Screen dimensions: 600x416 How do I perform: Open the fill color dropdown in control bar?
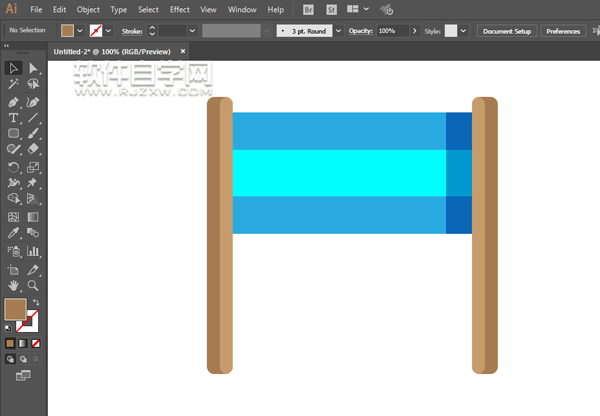click(x=81, y=31)
